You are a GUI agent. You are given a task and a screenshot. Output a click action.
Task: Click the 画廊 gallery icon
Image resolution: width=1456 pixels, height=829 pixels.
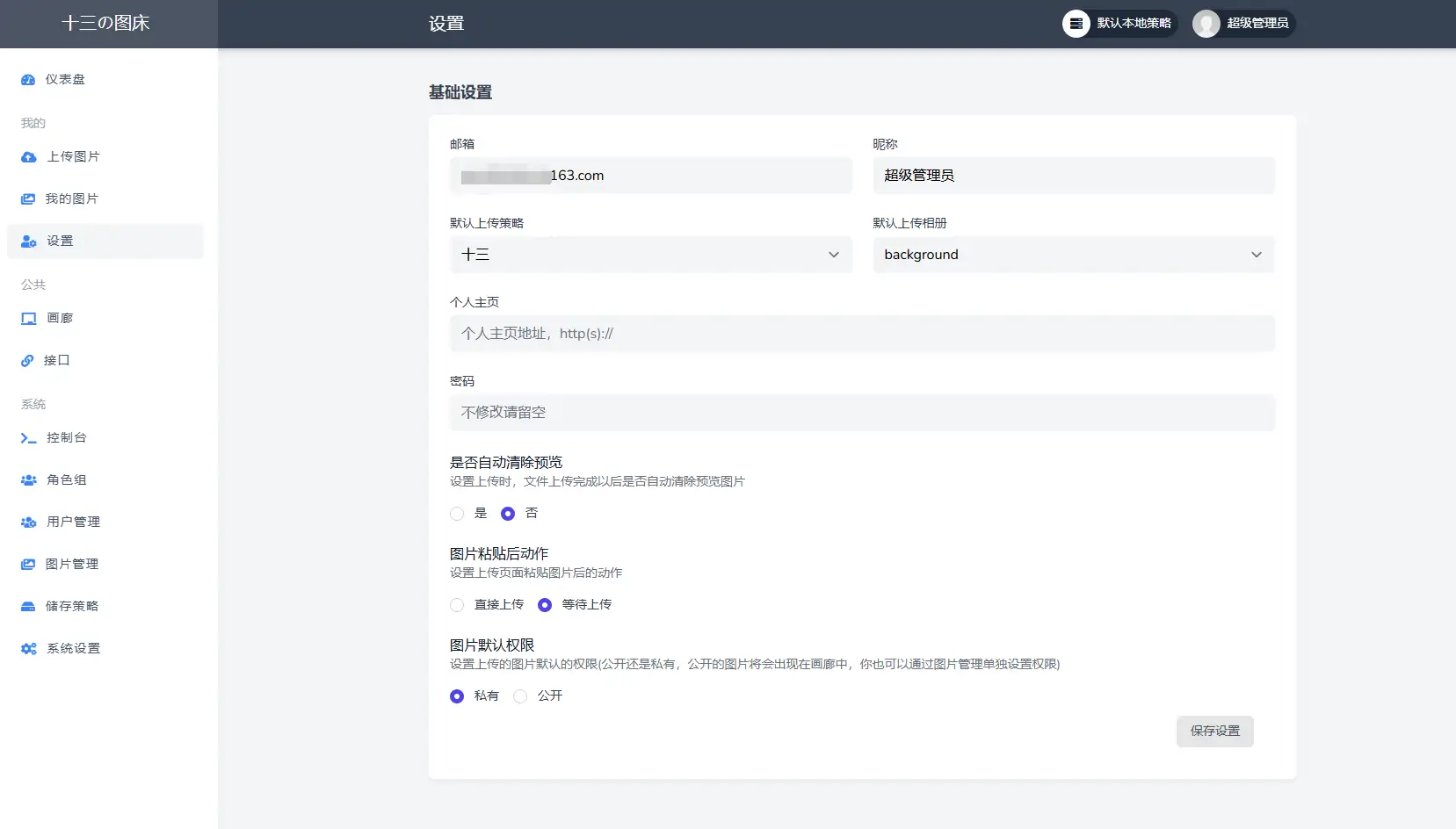click(28, 318)
